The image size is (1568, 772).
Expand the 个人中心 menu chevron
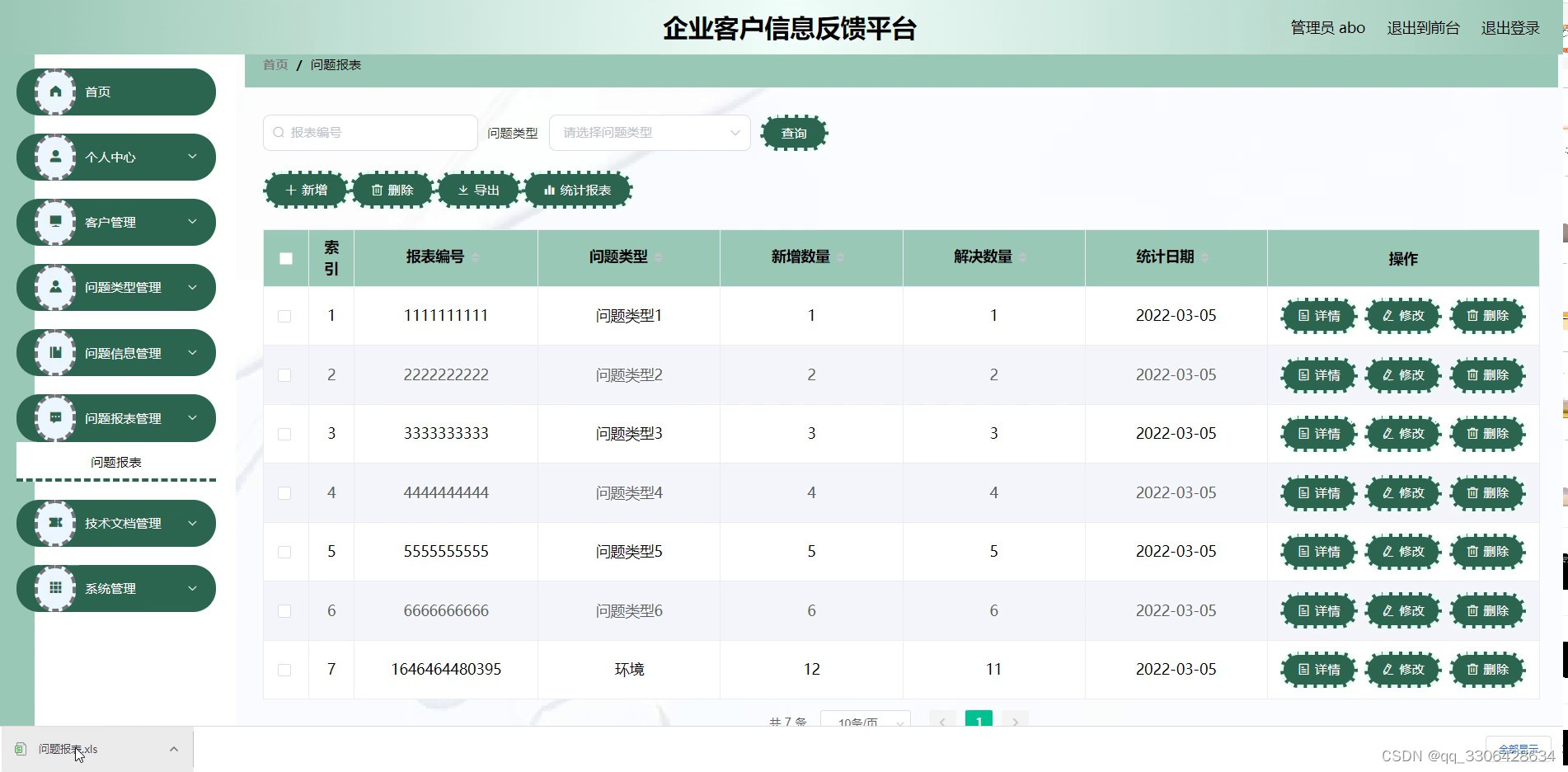192,156
